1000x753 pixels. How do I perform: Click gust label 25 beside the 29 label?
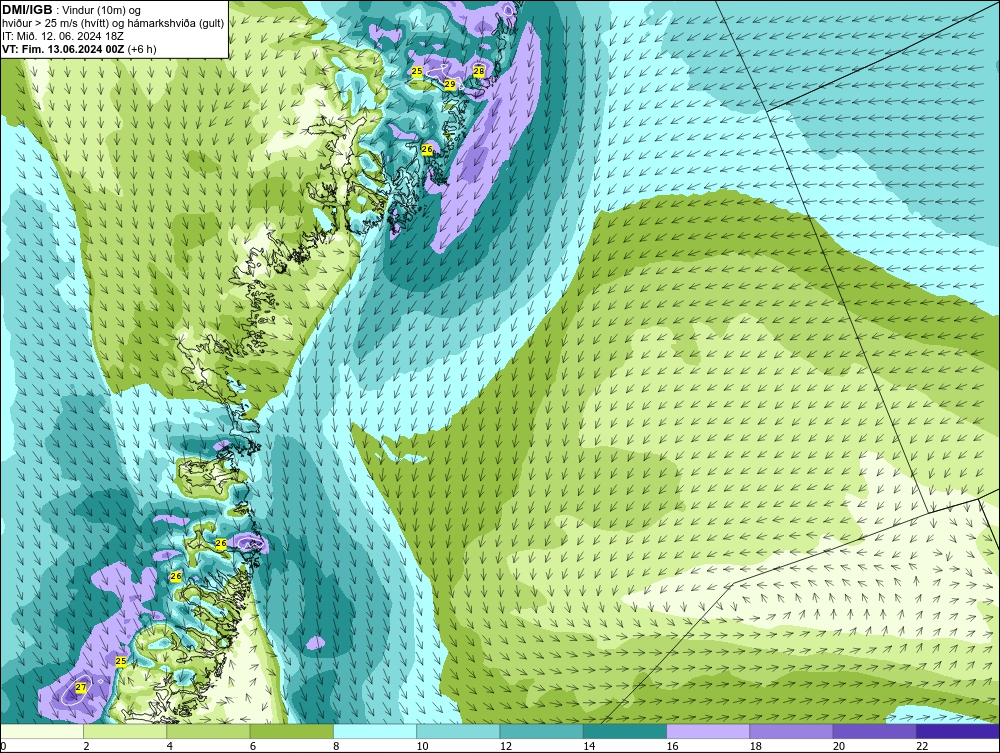coord(417,71)
